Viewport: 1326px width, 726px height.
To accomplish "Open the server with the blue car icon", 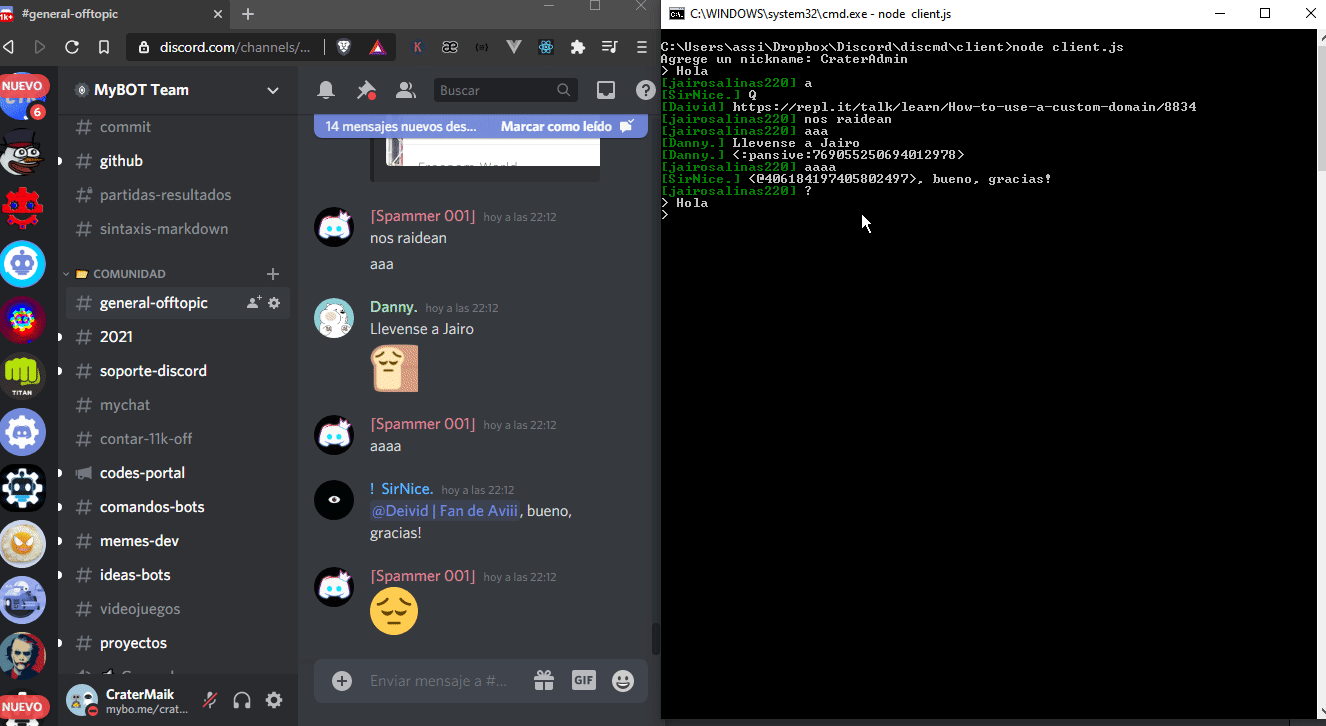I will pos(22,600).
